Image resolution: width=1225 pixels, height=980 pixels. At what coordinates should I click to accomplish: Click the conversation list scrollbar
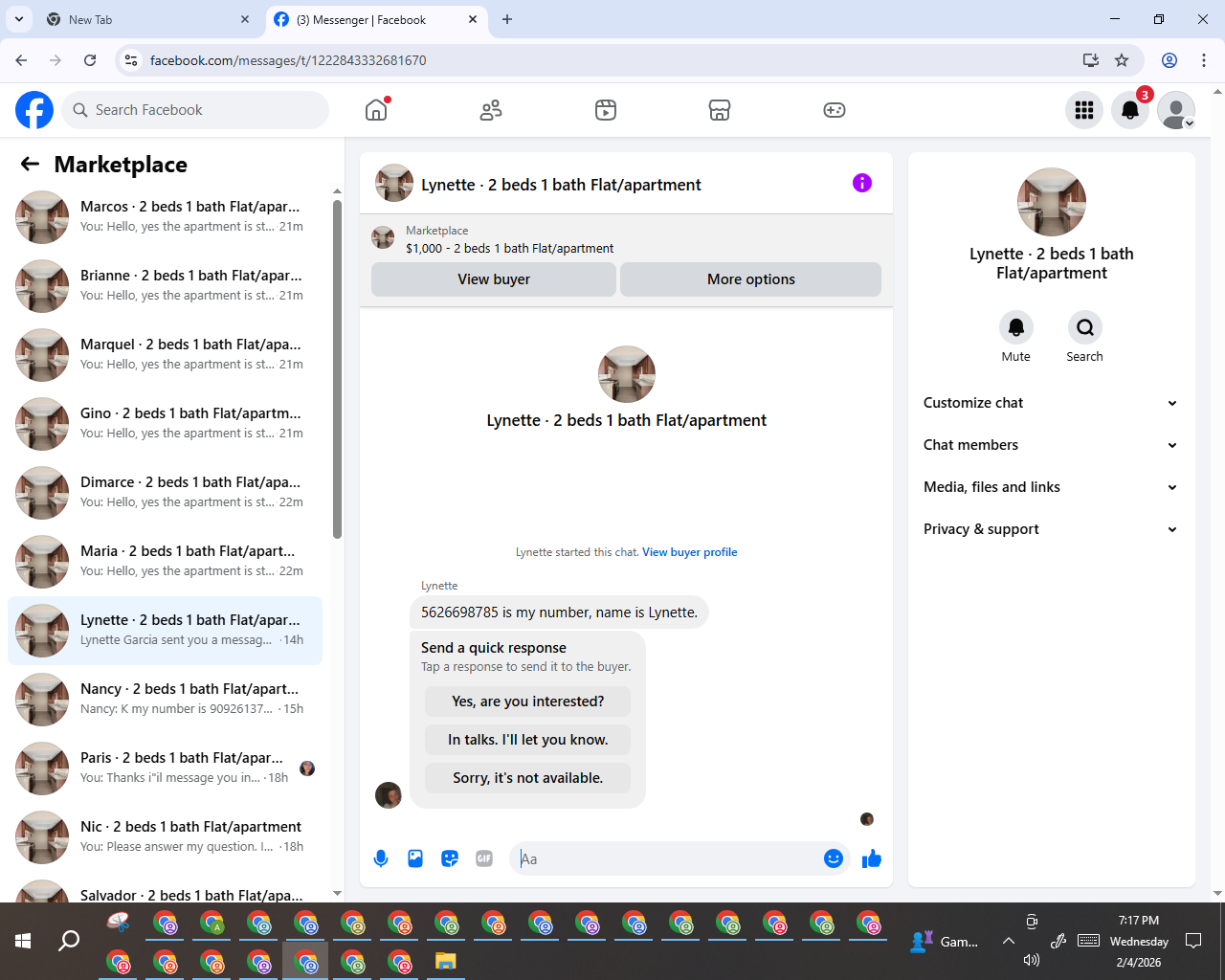(337, 368)
